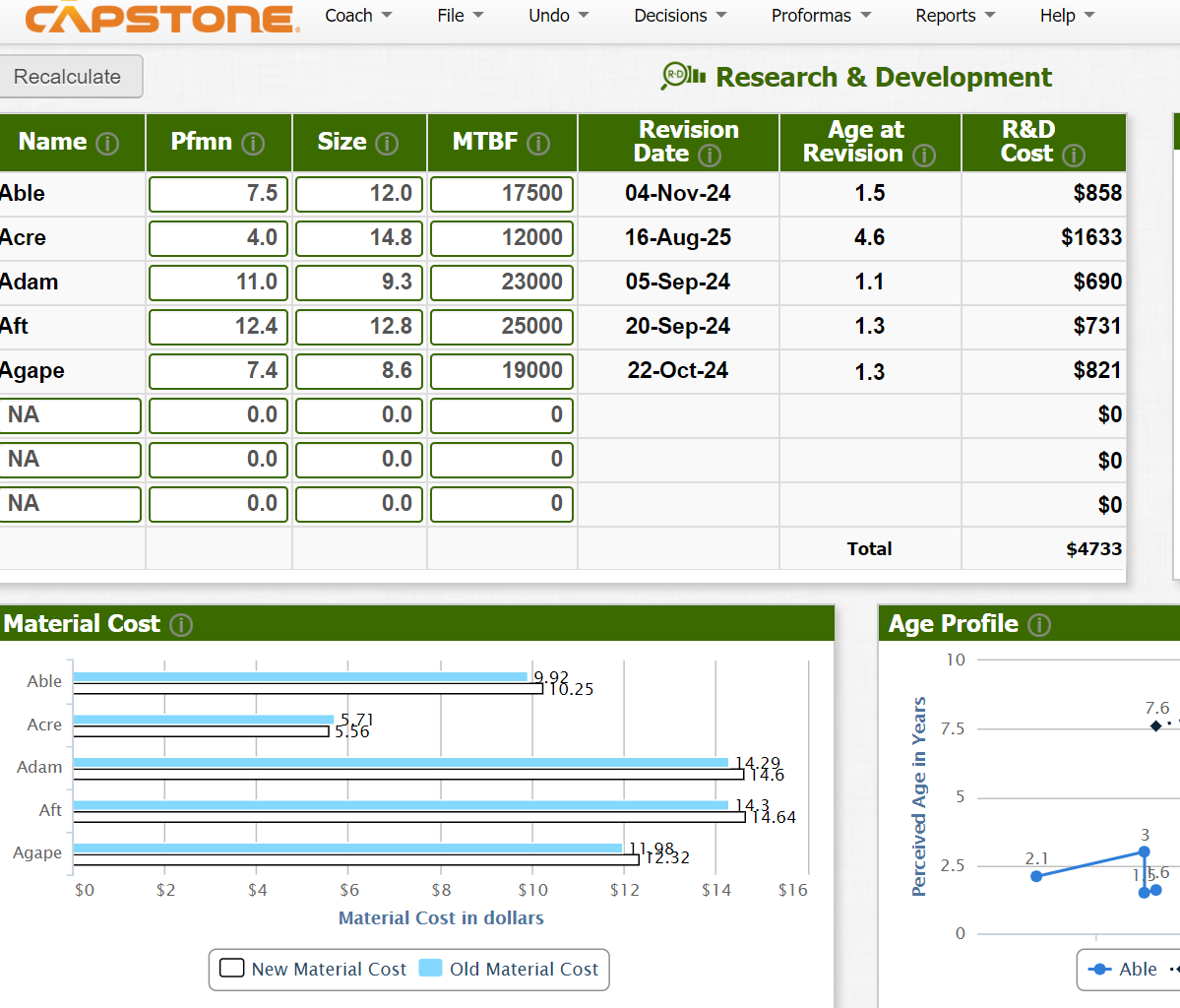Toggle Able series in Age Profile legend
This screenshot has height=1008, width=1180.
1122,969
